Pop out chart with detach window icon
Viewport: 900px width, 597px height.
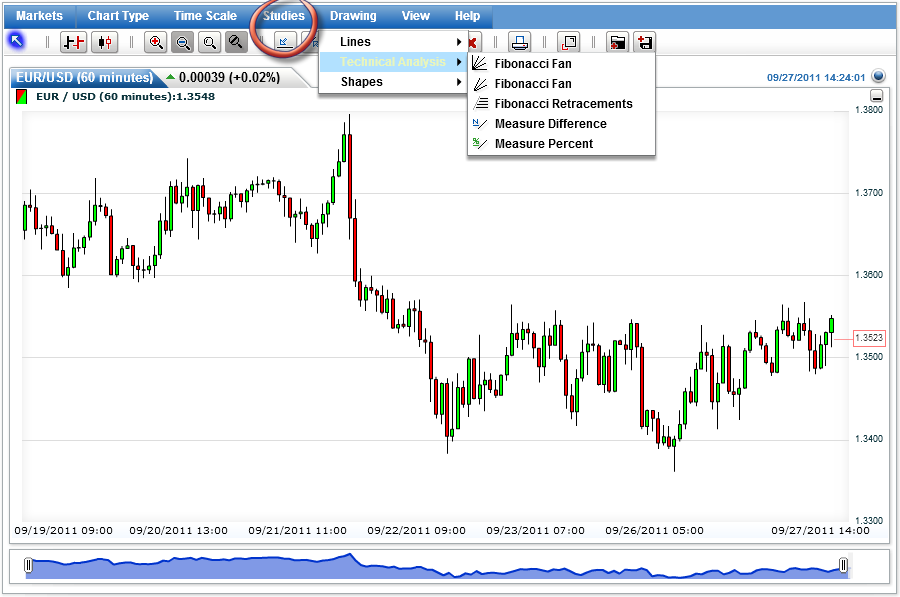click(x=568, y=42)
